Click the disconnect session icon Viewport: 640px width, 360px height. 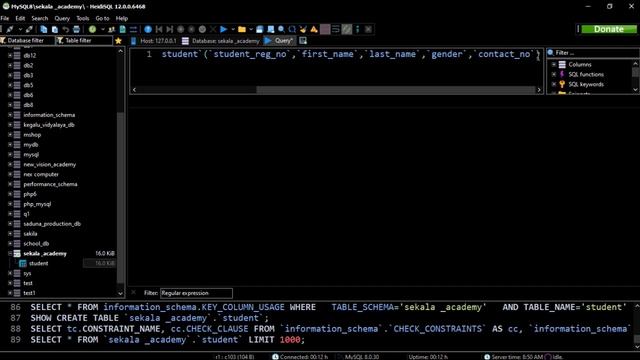click(29, 29)
